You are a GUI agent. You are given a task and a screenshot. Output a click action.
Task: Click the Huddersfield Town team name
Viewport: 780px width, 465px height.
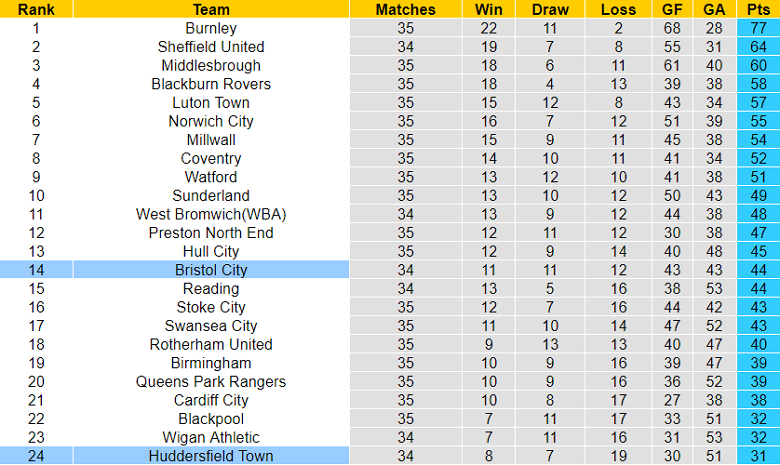211,456
